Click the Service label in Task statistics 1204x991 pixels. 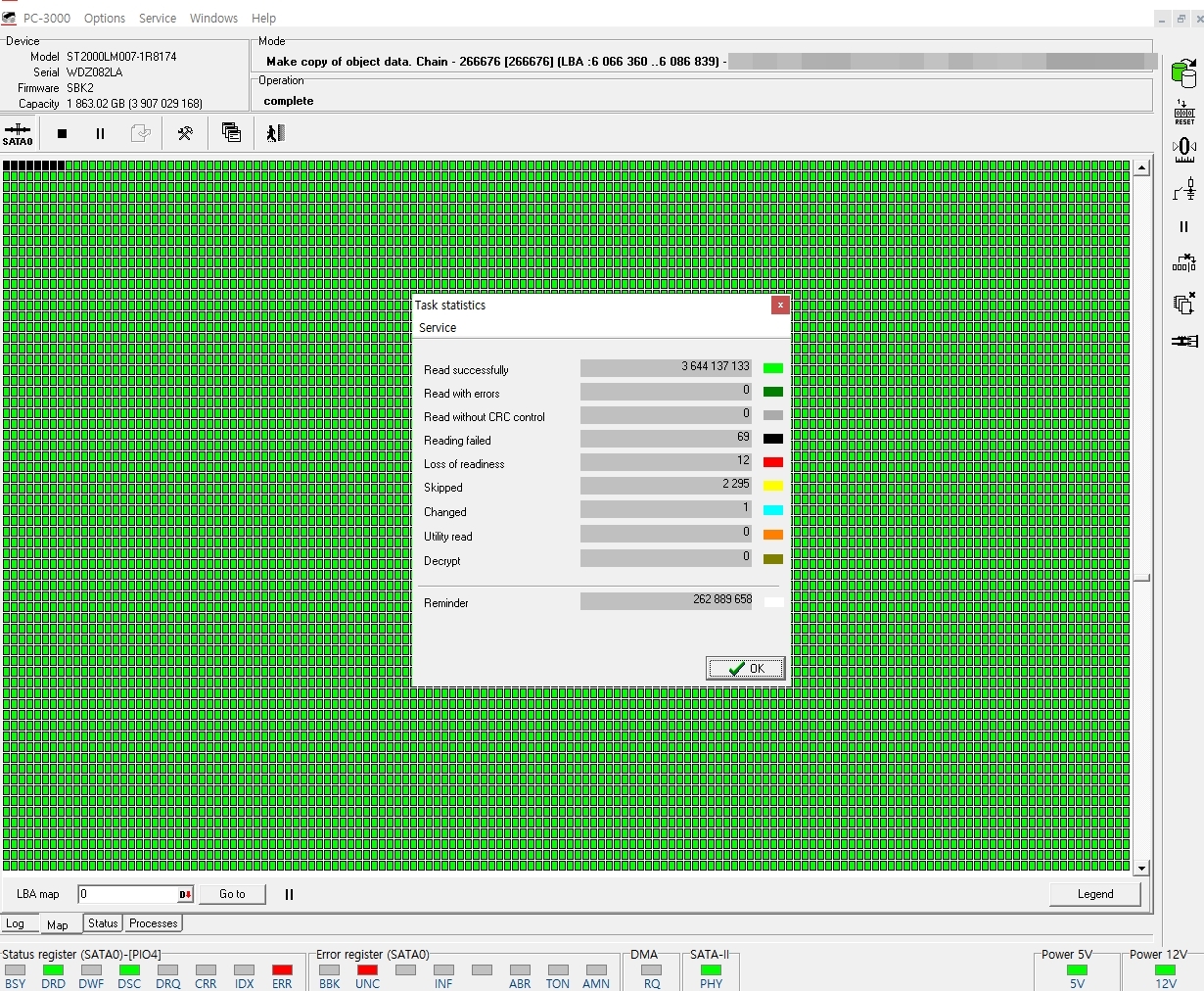click(x=438, y=328)
